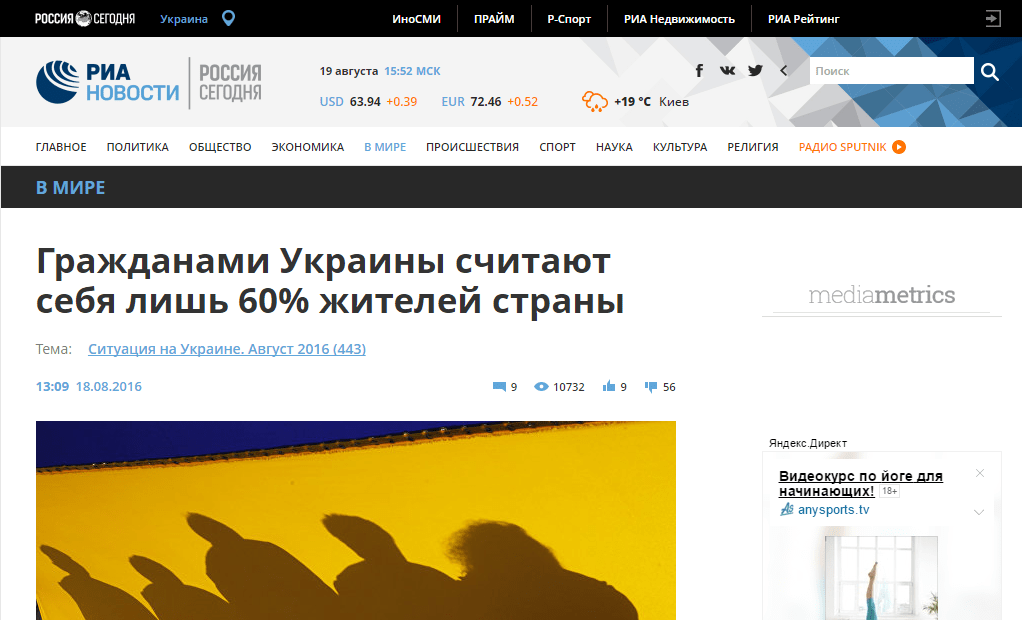Open the ЭКОНОМИКА menu section
Viewport: 1022px width, 620px height.
pyautogui.click(x=308, y=147)
